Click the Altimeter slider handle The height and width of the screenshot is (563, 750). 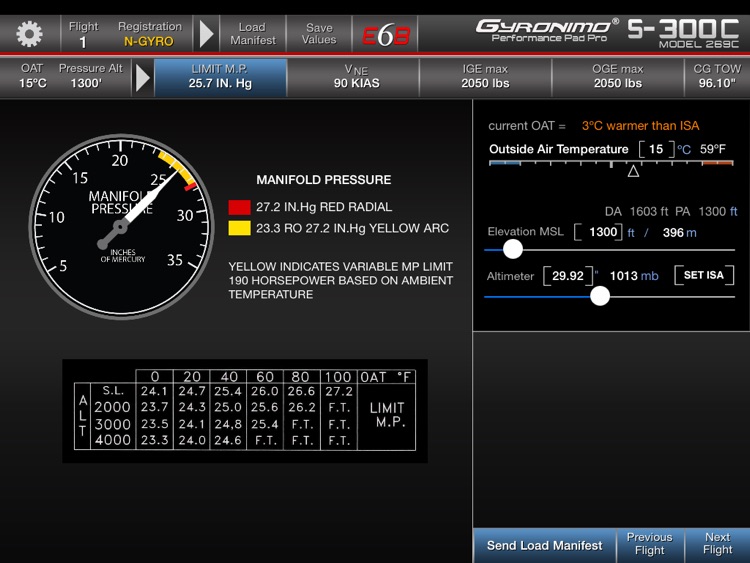[x=600, y=295]
